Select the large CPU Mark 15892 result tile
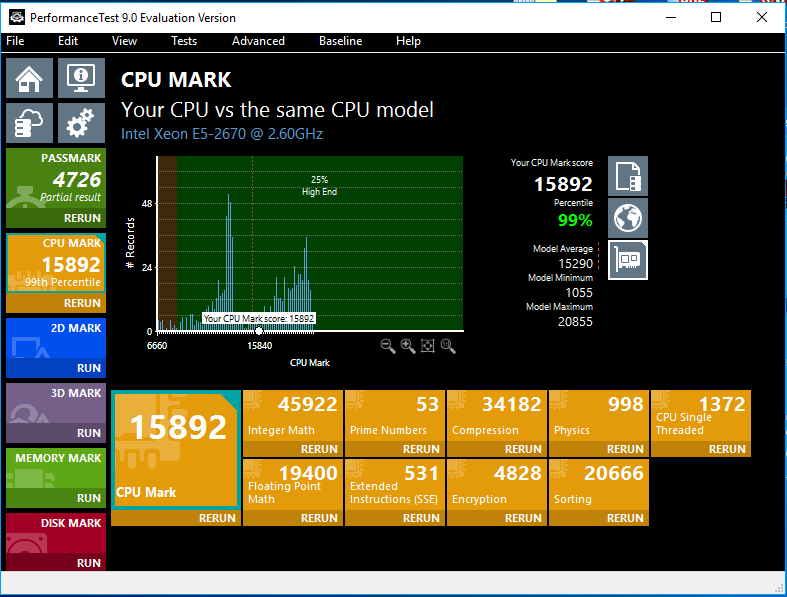787x597 pixels. pos(176,450)
